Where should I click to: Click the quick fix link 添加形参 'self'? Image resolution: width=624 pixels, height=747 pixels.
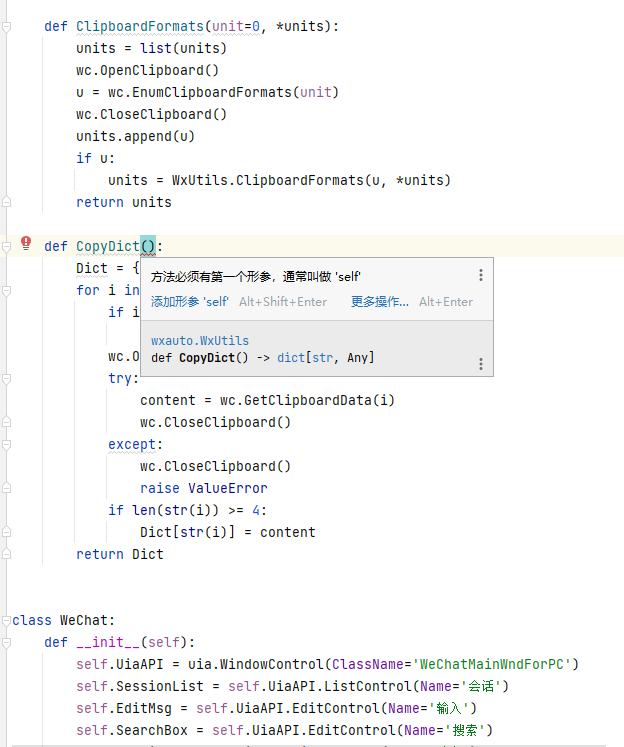(x=190, y=302)
